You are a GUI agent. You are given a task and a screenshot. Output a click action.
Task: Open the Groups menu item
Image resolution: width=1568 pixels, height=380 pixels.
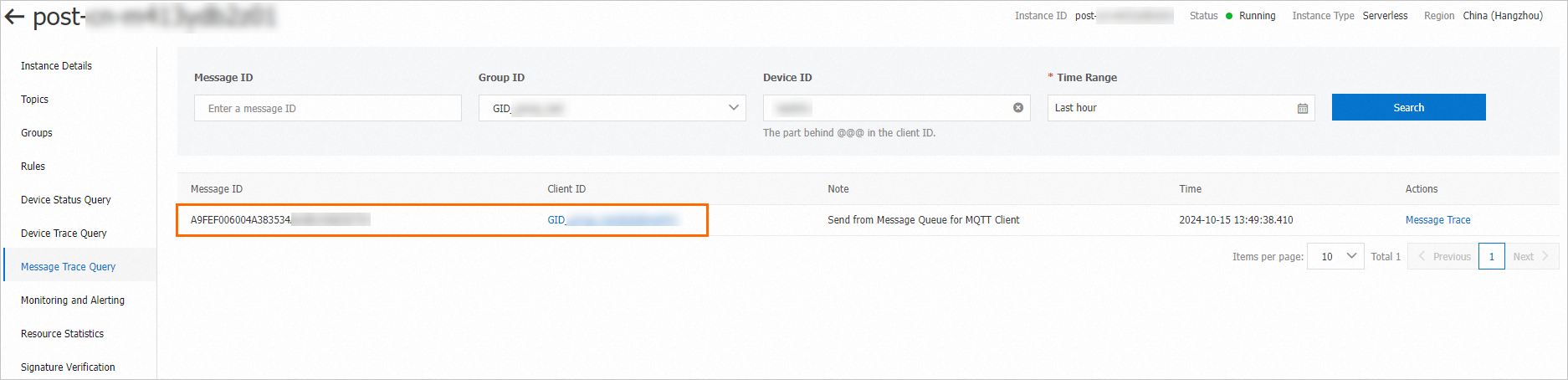click(37, 133)
